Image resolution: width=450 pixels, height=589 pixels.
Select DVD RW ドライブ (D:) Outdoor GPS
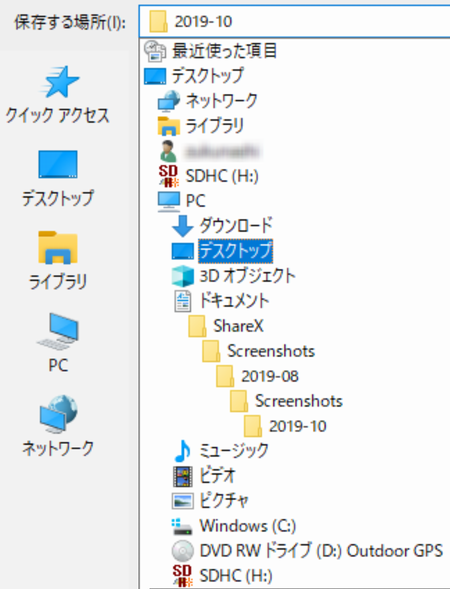(x=307, y=551)
